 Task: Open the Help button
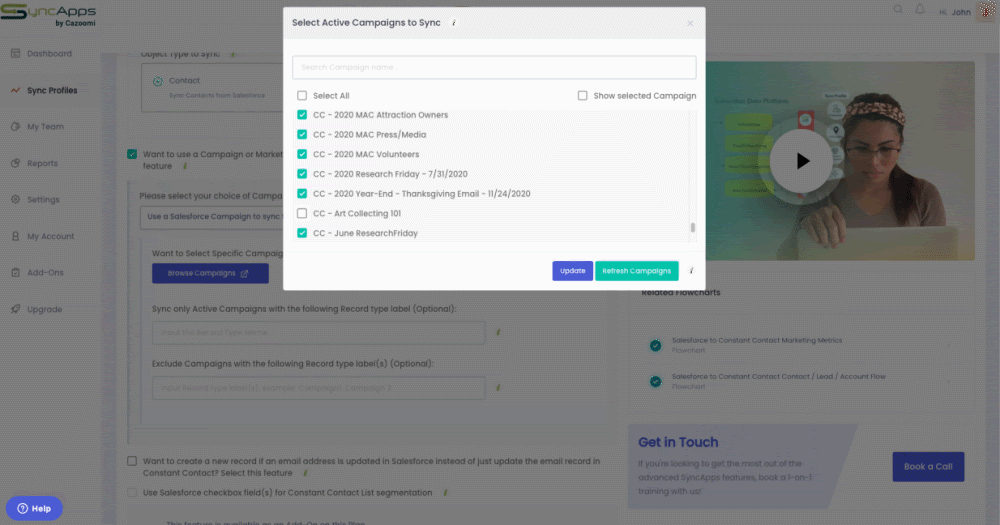pos(34,508)
